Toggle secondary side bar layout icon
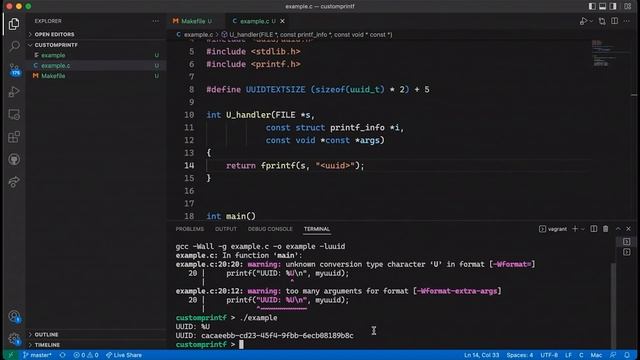640x360 pixels. (613, 6)
